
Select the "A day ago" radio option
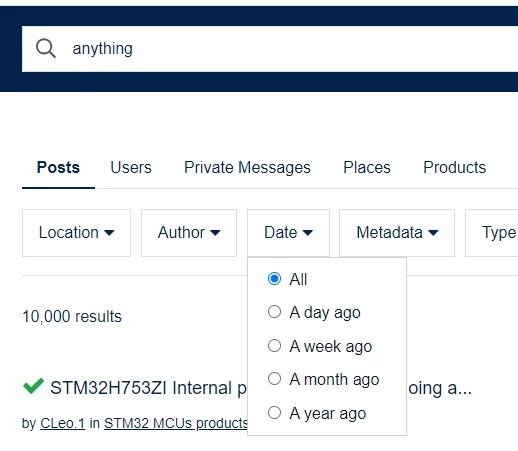click(274, 312)
